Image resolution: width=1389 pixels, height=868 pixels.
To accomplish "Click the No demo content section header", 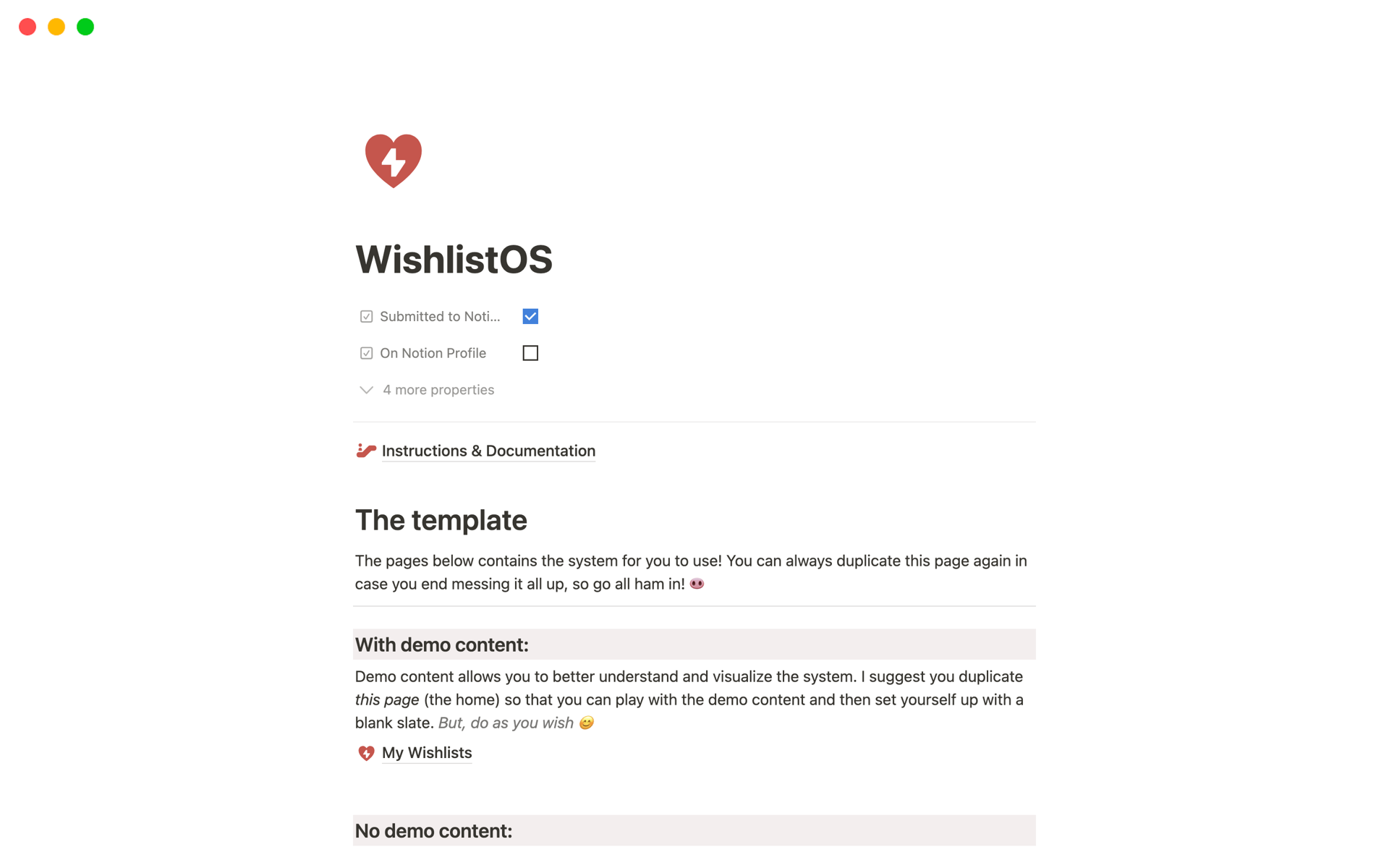I will click(x=433, y=830).
